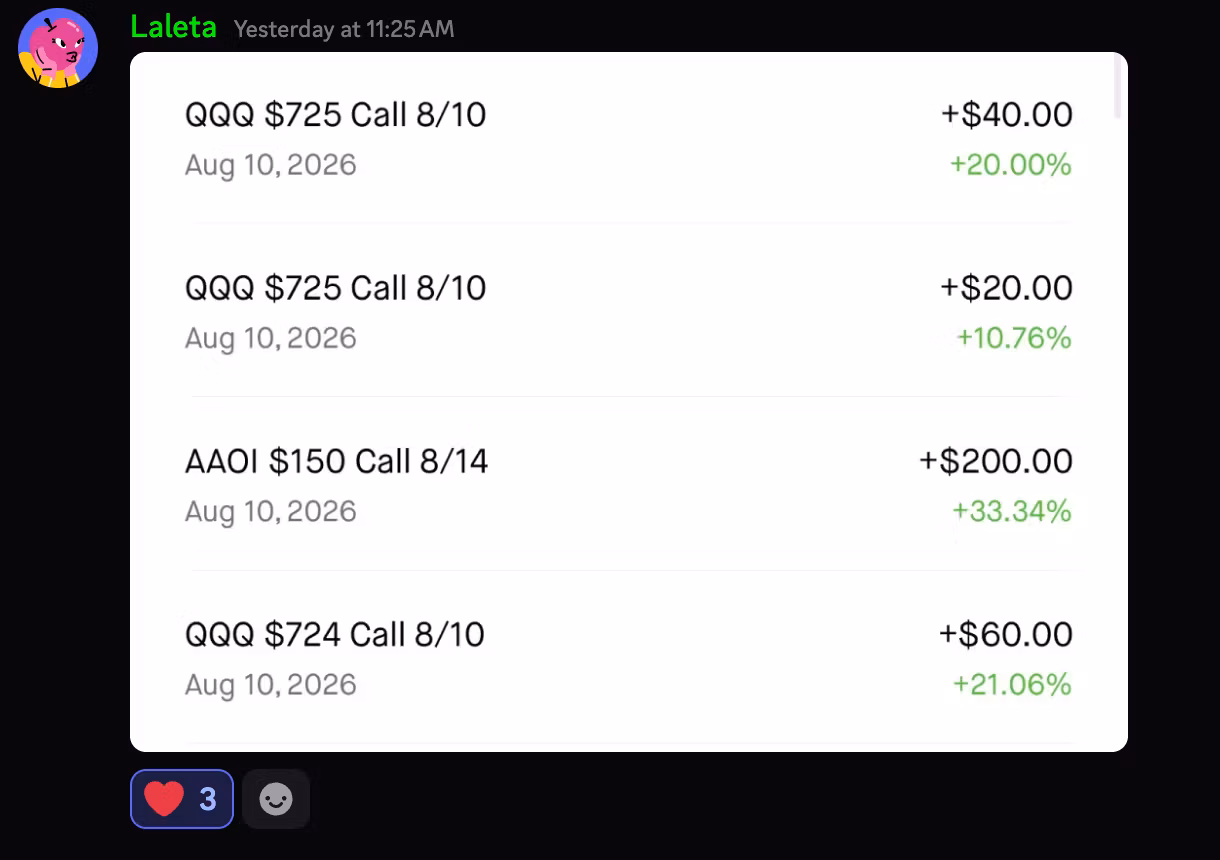Screen dimensions: 1220x860
Task: Open the add reaction smiley picker
Action: point(276,799)
